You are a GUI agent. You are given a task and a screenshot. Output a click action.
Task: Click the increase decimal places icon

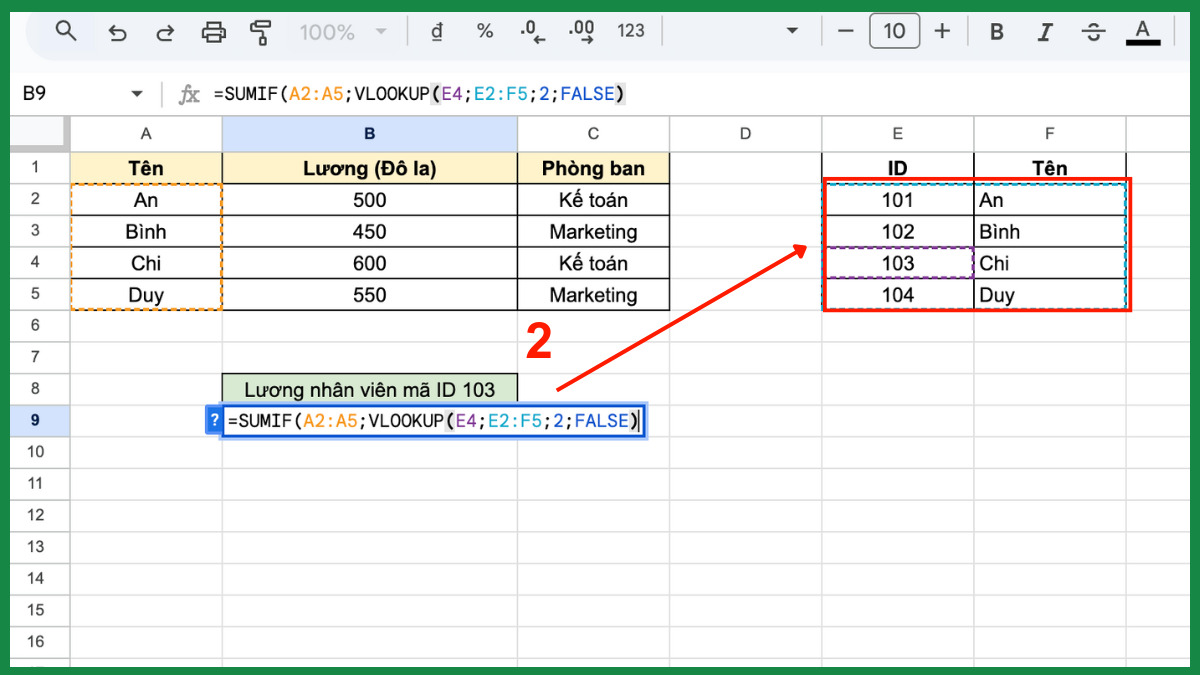[x=580, y=32]
